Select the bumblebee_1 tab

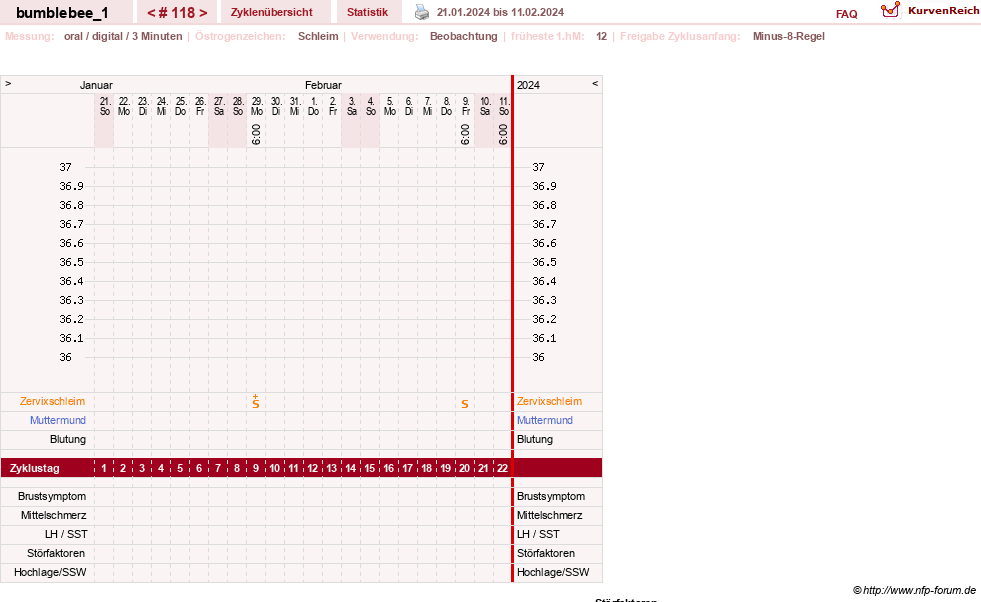[x=62, y=13]
